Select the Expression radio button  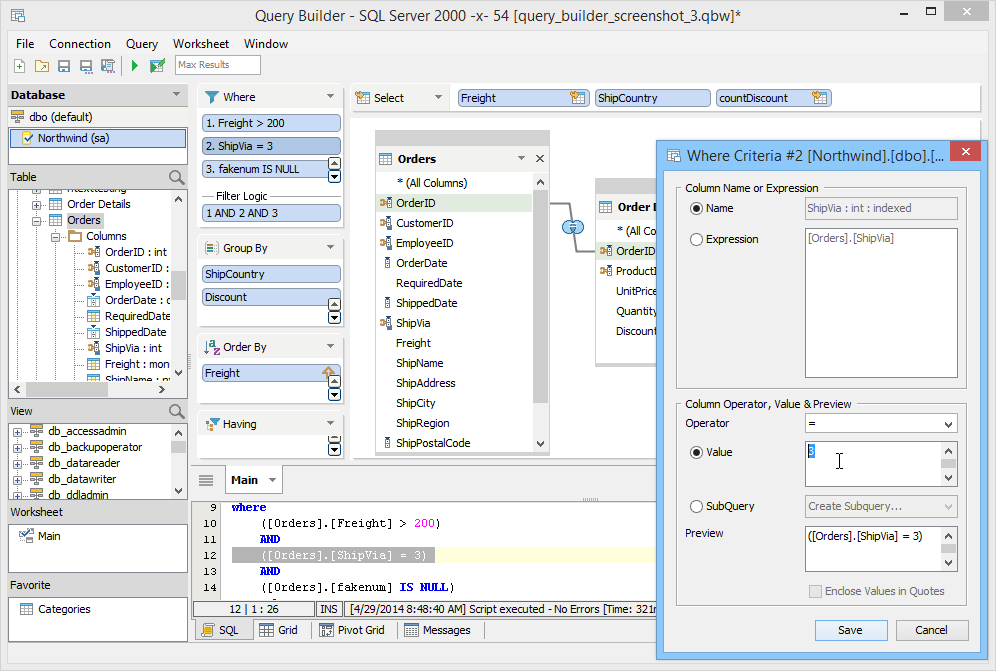click(x=696, y=240)
